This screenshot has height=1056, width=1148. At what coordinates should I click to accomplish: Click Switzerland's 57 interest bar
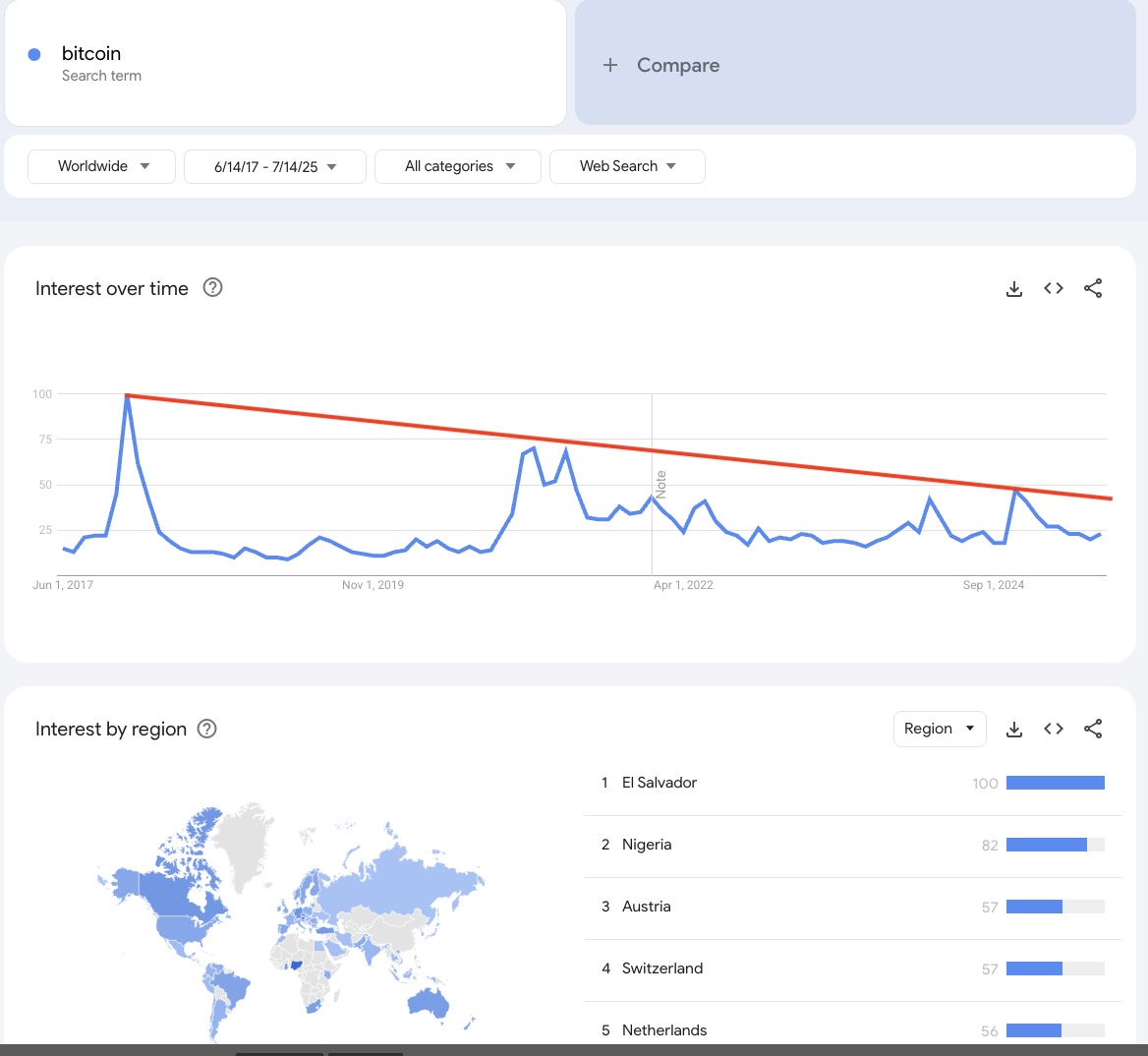pyautogui.click(x=1056, y=968)
